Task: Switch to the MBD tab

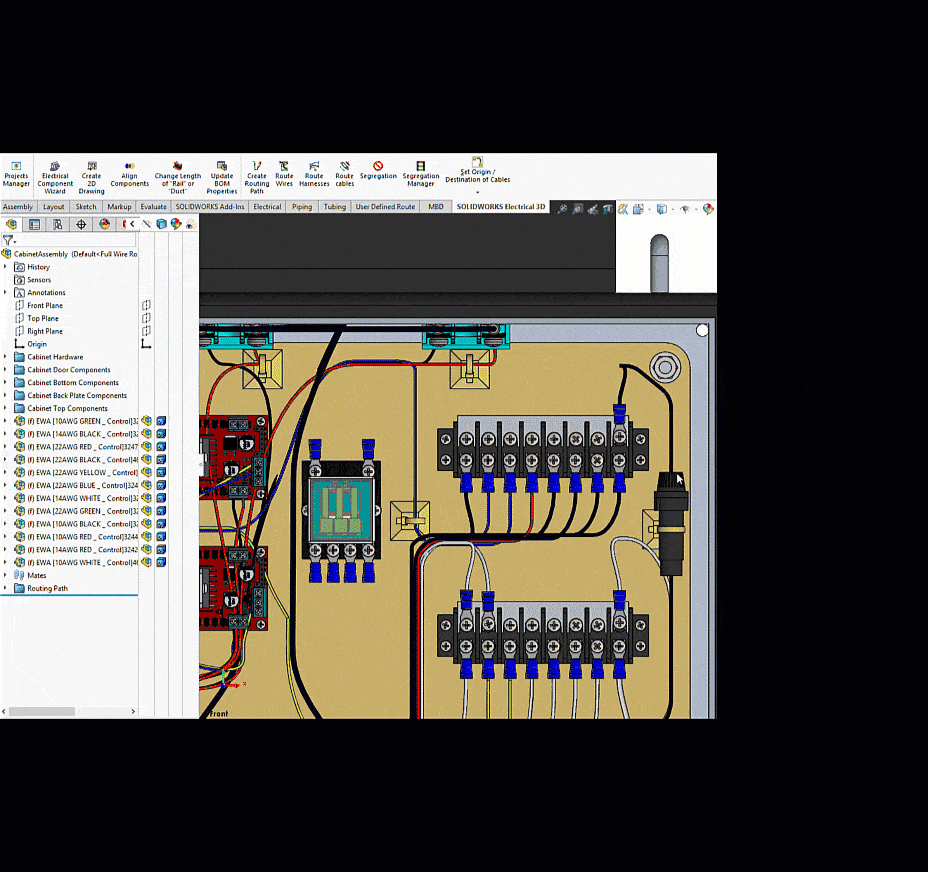Action: (436, 207)
